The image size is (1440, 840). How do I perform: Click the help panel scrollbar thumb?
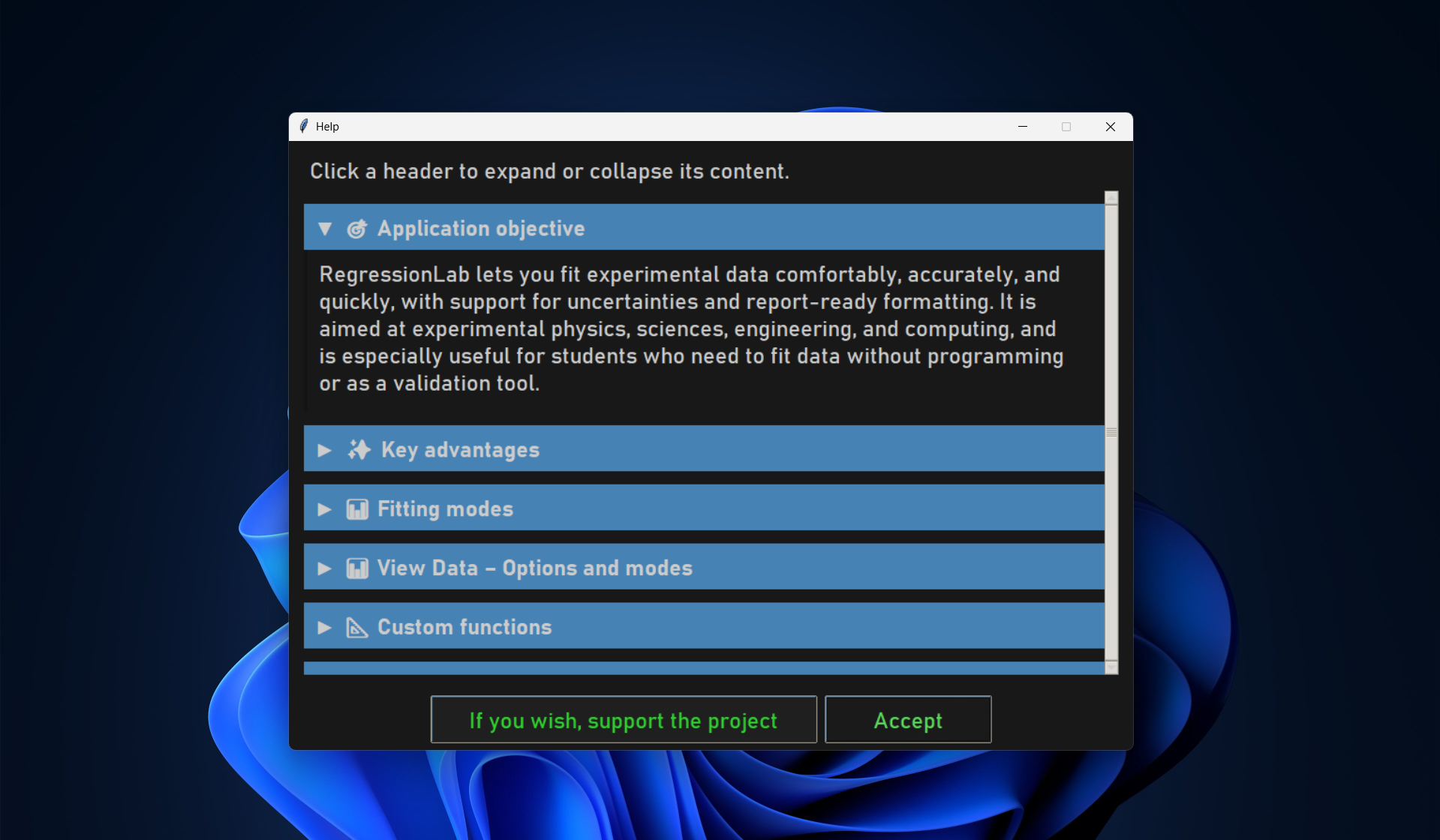[x=1111, y=433]
